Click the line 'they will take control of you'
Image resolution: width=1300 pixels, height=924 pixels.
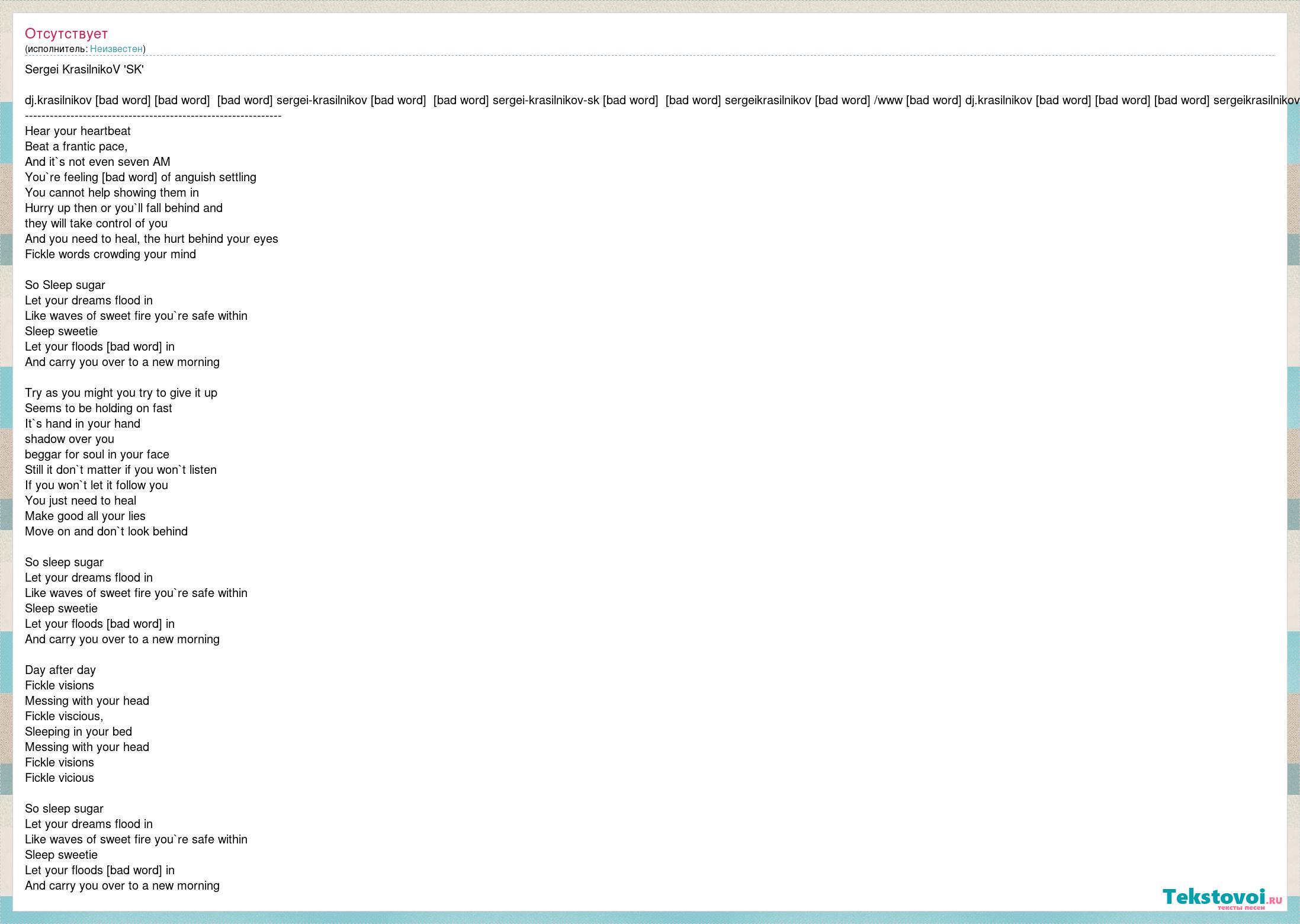96,223
